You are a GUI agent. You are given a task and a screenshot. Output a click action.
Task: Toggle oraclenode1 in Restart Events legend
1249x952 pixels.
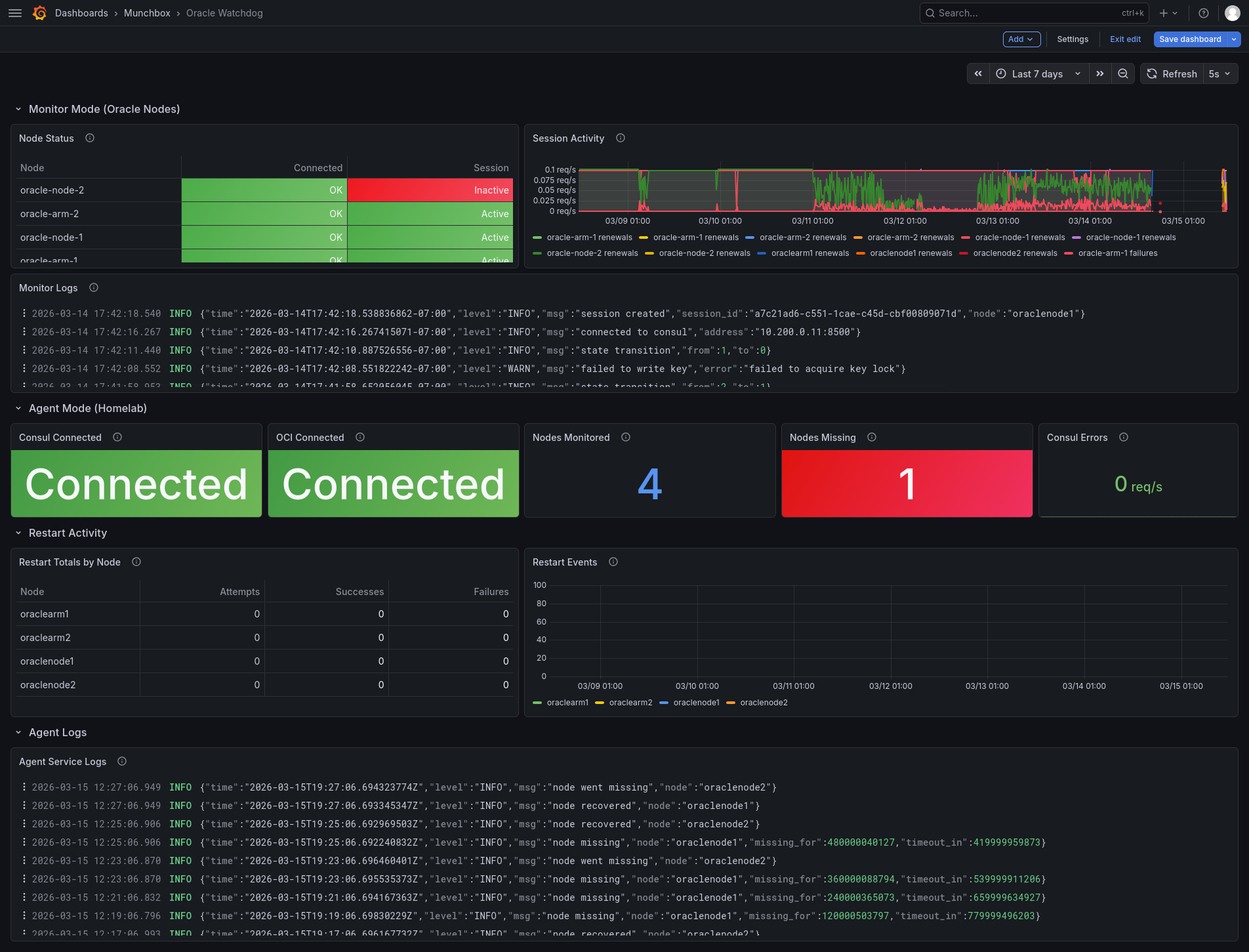(x=696, y=703)
